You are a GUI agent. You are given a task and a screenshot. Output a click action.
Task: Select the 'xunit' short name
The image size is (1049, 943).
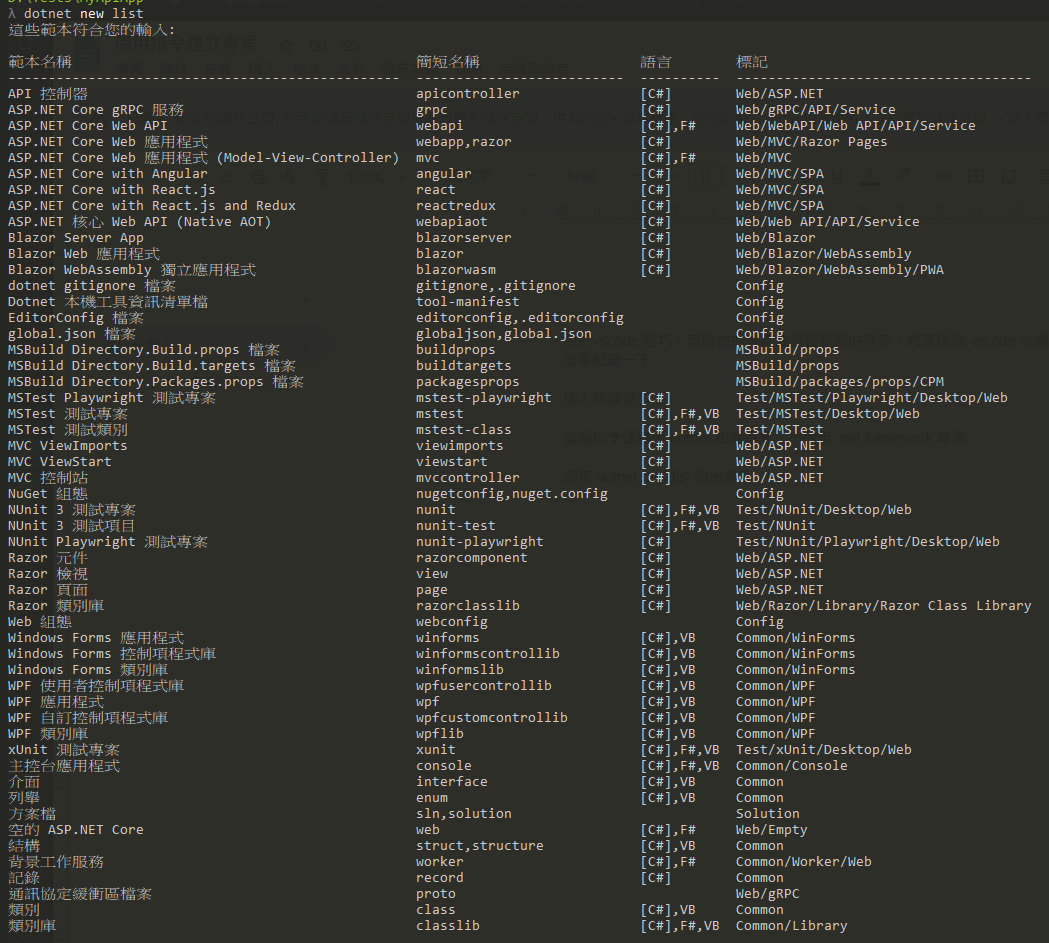click(x=436, y=750)
